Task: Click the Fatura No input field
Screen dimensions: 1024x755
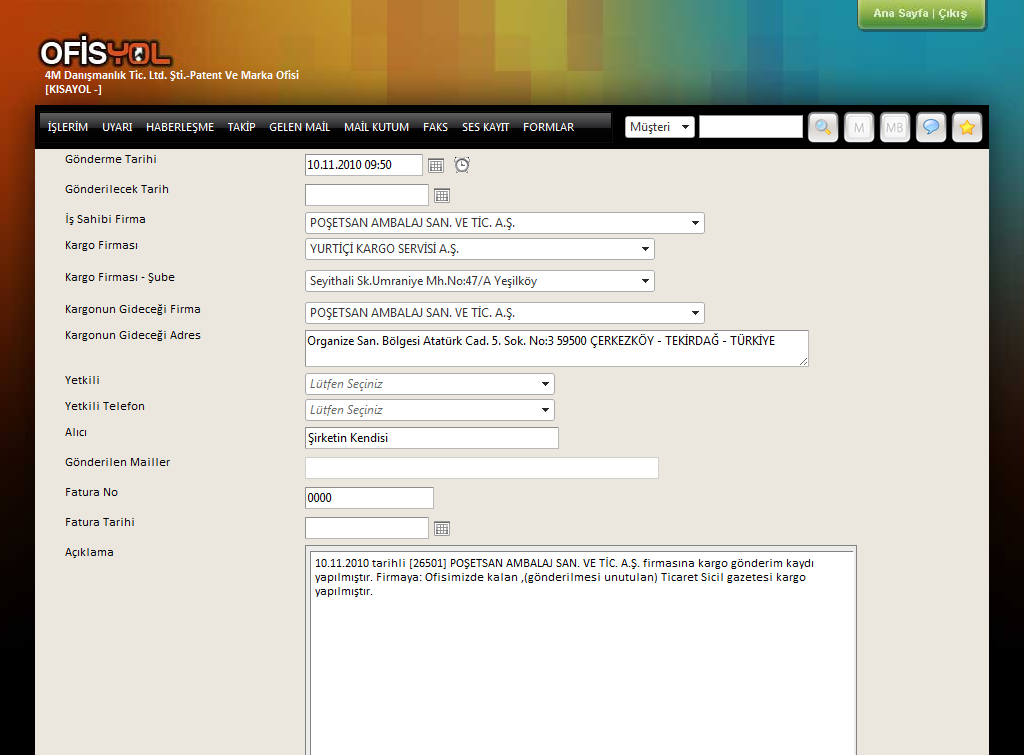Action: click(369, 498)
